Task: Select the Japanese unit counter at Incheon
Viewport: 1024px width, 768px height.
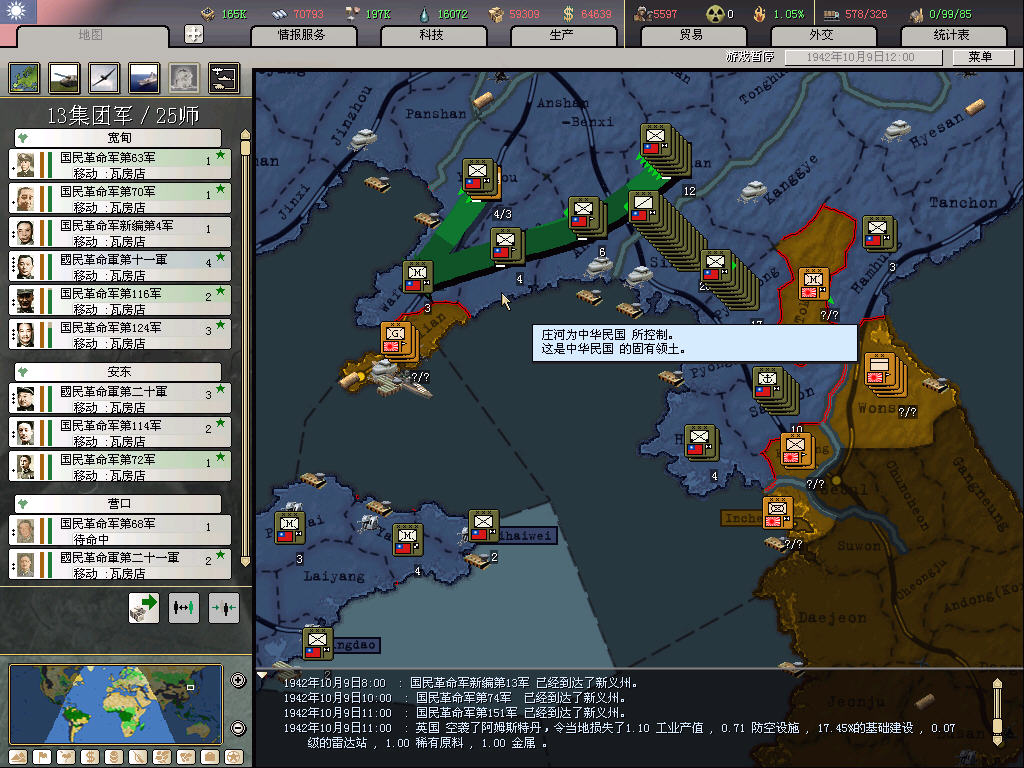Action: [778, 513]
